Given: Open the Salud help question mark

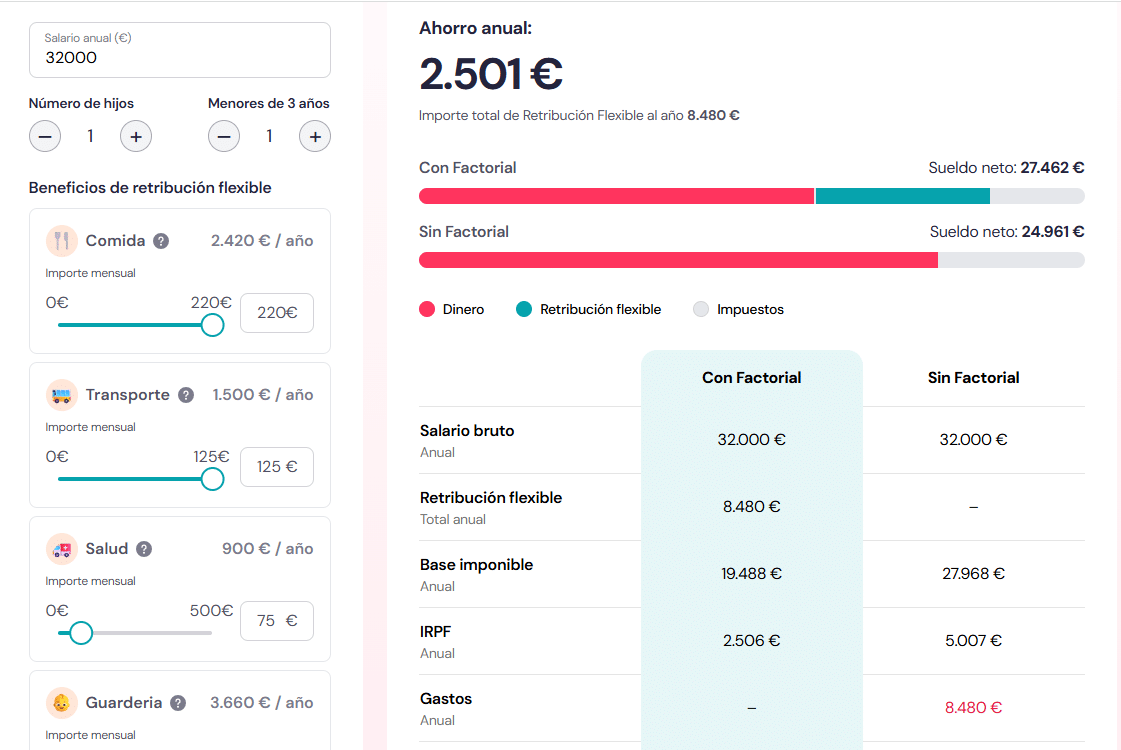Looking at the screenshot, I should 144,549.
